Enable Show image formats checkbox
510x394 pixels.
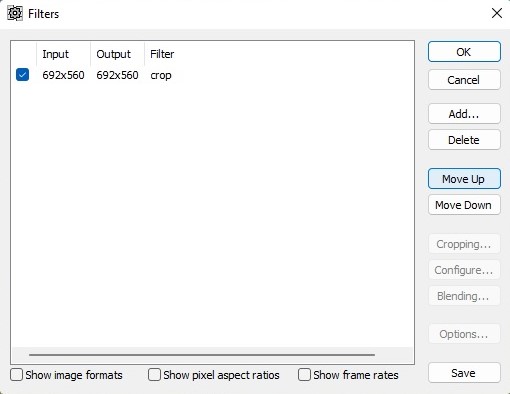point(16,375)
